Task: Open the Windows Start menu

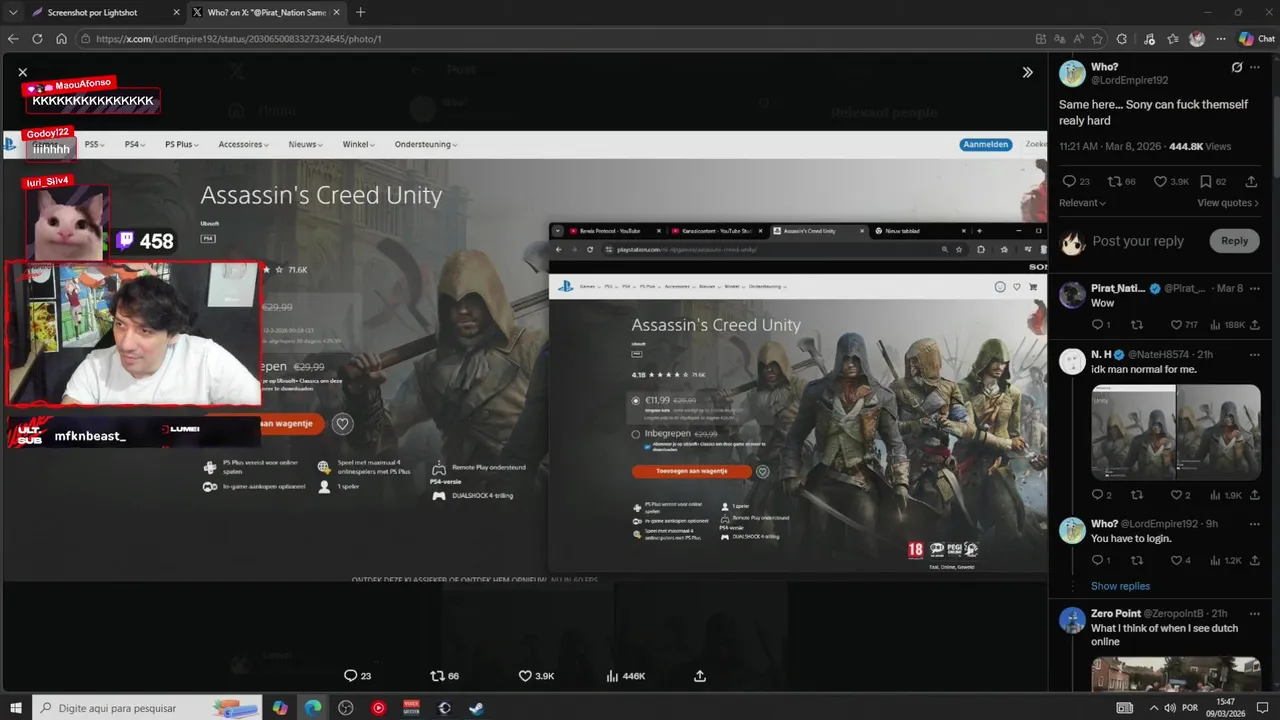Action: [15, 708]
